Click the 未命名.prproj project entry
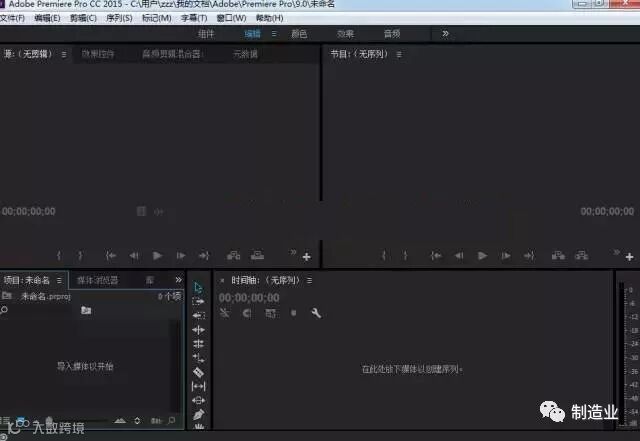 click(x=46, y=296)
